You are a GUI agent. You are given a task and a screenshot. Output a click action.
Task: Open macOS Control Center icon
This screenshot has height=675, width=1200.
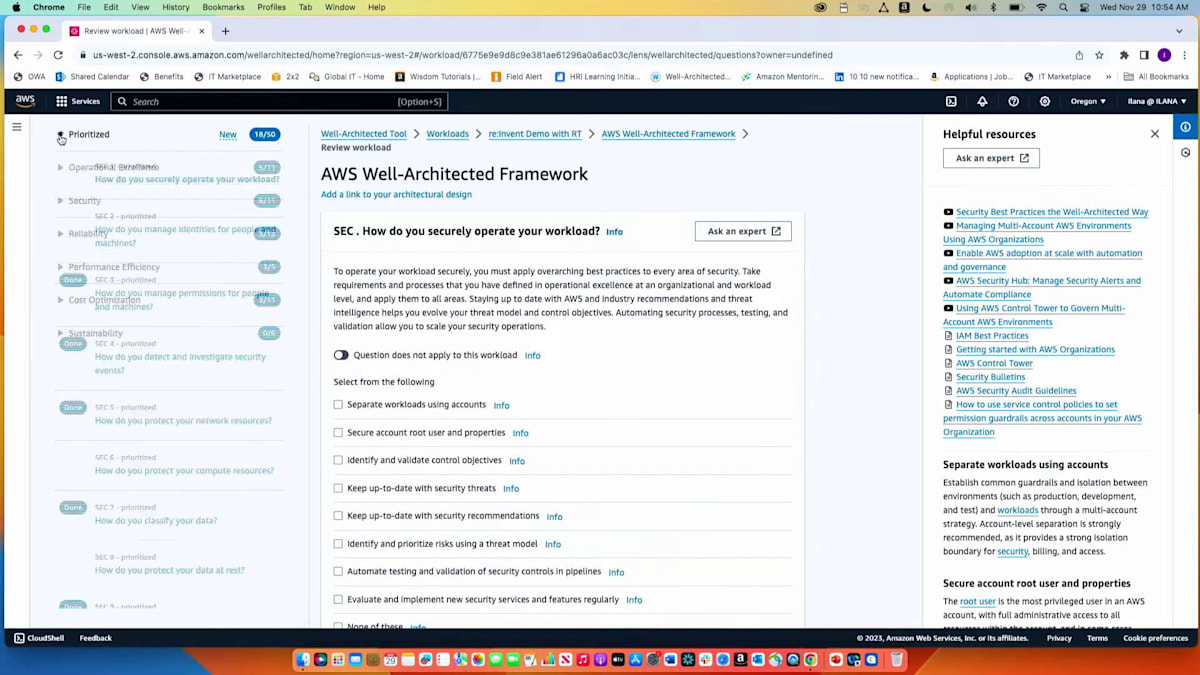coord(1085,7)
